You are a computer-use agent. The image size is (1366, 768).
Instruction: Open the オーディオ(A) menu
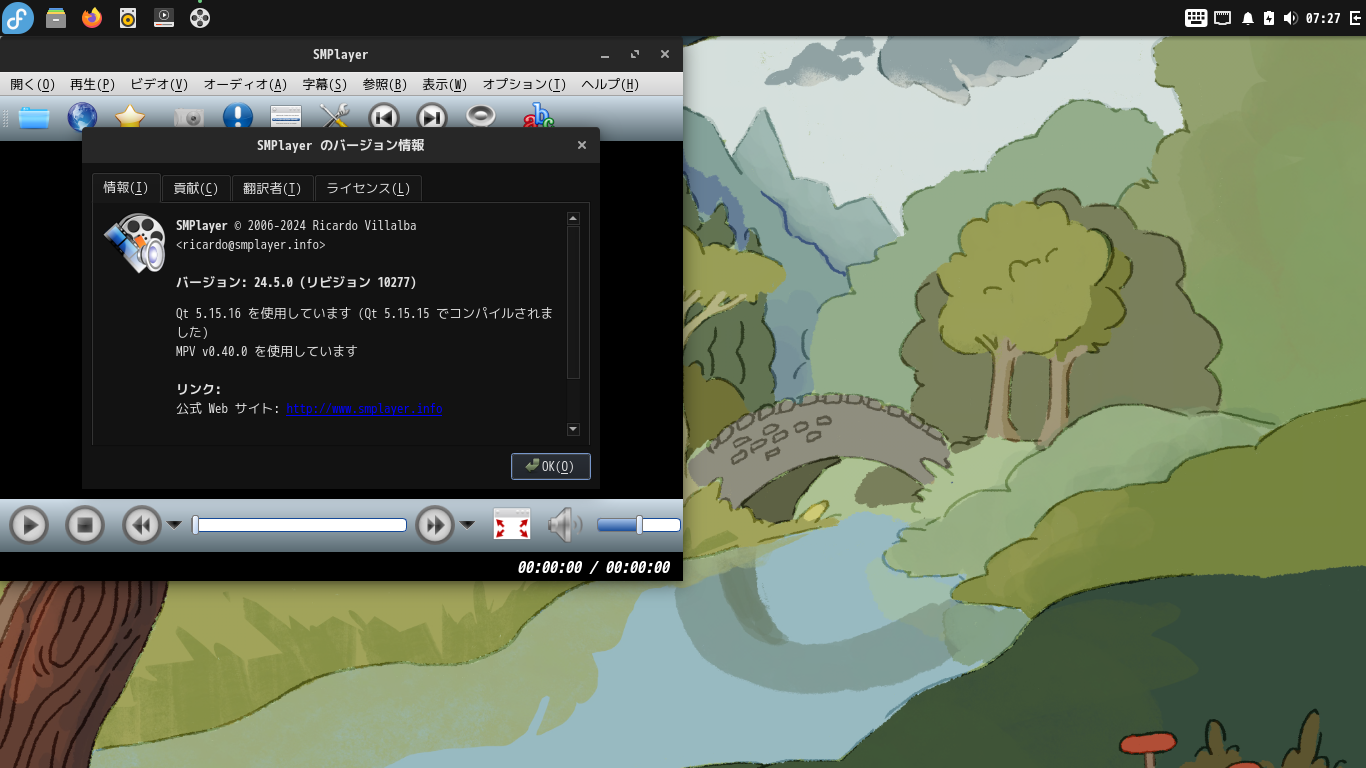(245, 84)
